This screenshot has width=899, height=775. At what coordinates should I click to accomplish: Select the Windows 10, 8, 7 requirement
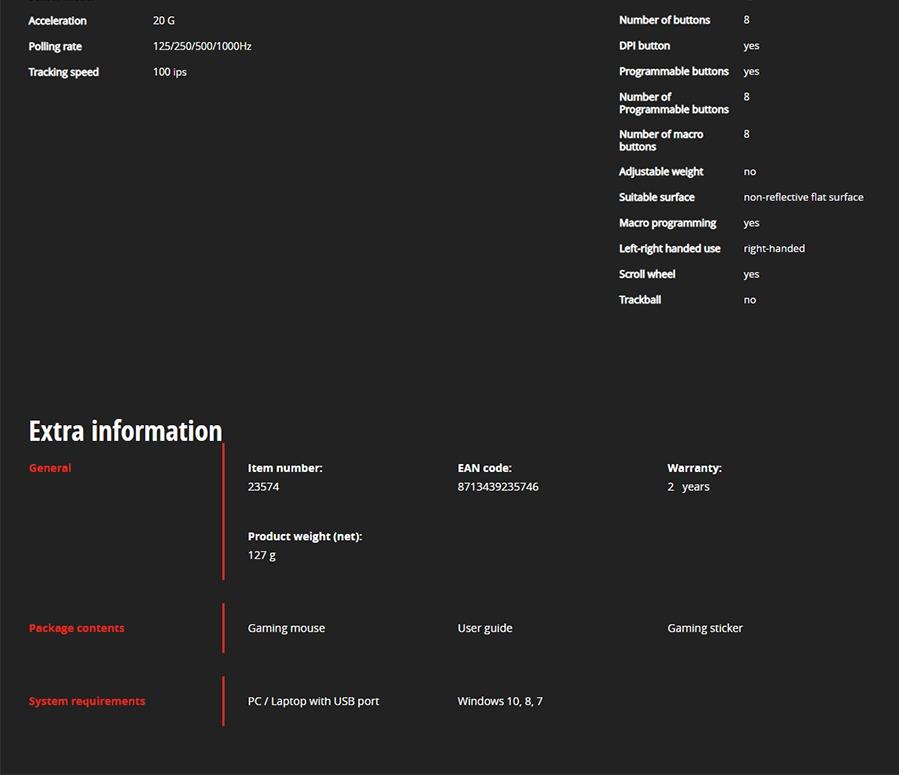500,701
